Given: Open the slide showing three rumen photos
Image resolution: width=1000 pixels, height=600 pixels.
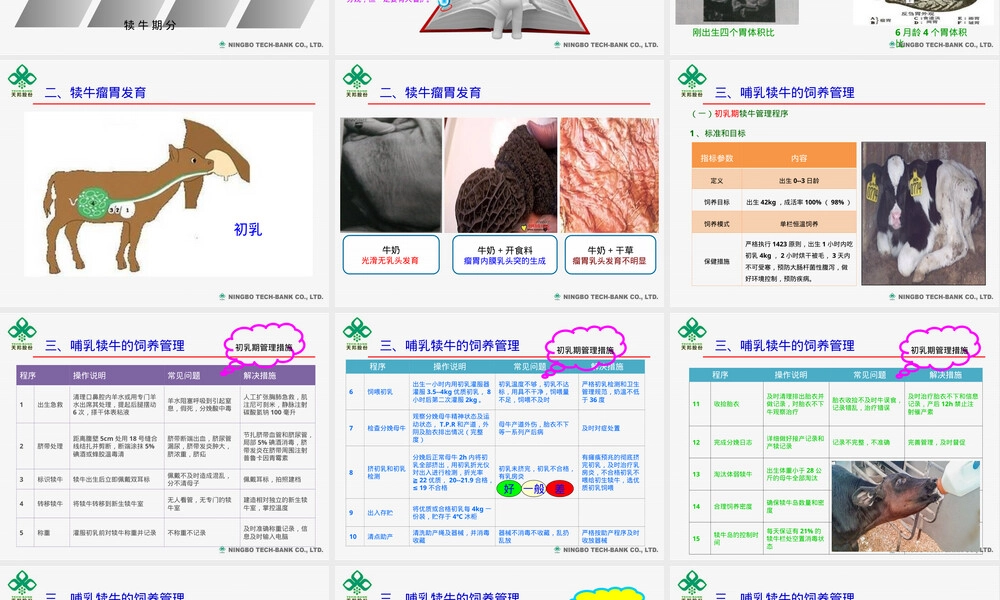Looking at the screenshot, I should pos(499,183).
